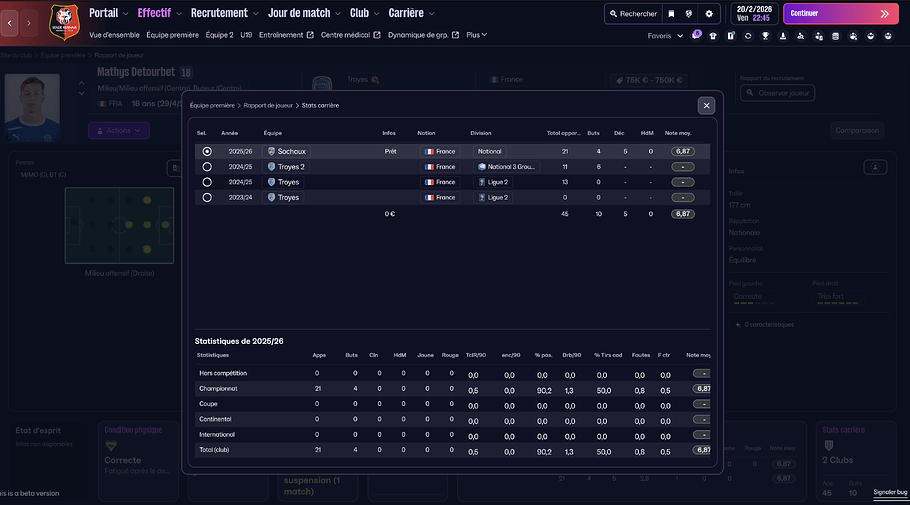
Task: Select the 2023/24 Troyes season row
Action: tap(207, 198)
